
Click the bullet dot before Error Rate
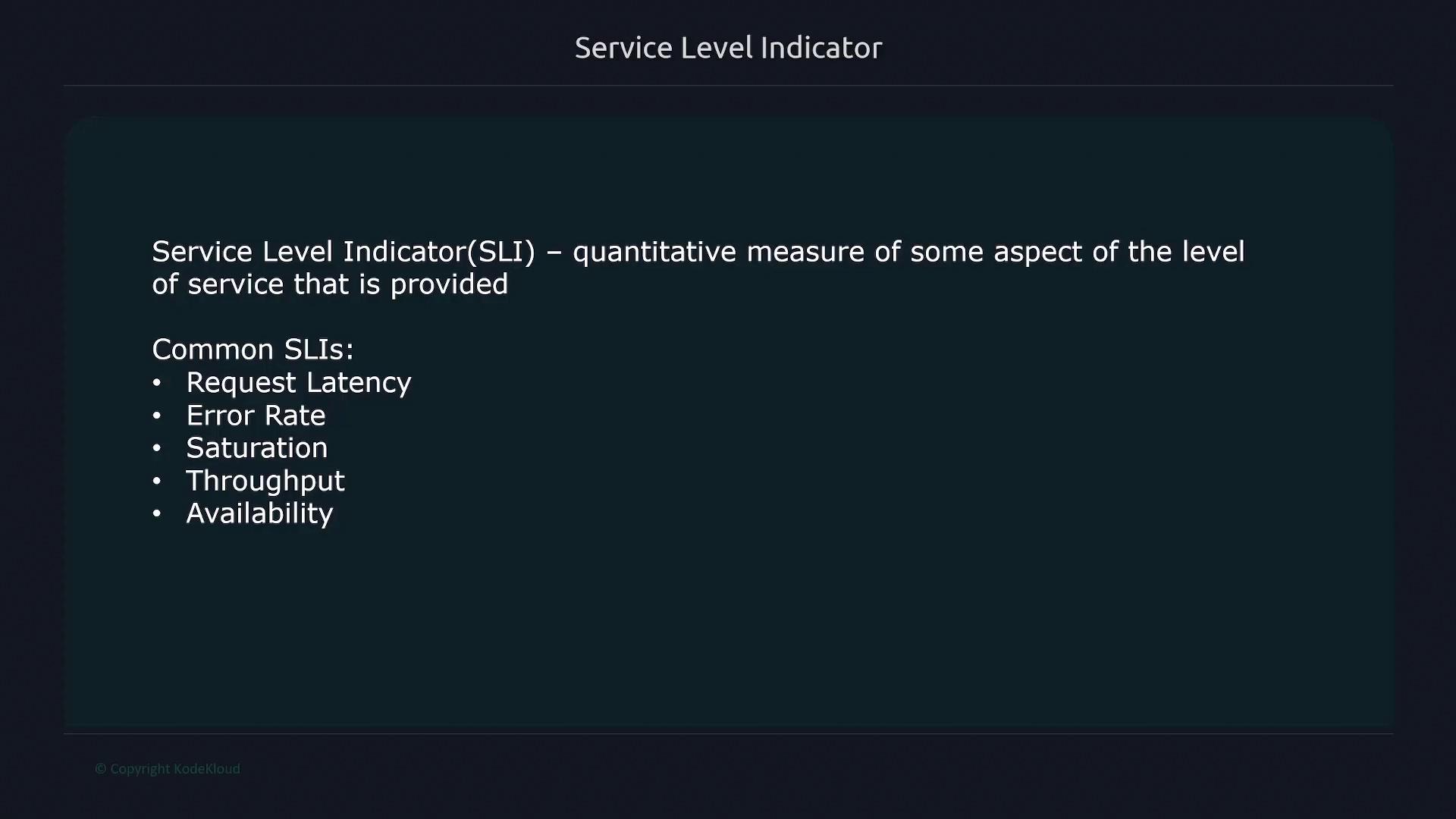coord(157,416)
